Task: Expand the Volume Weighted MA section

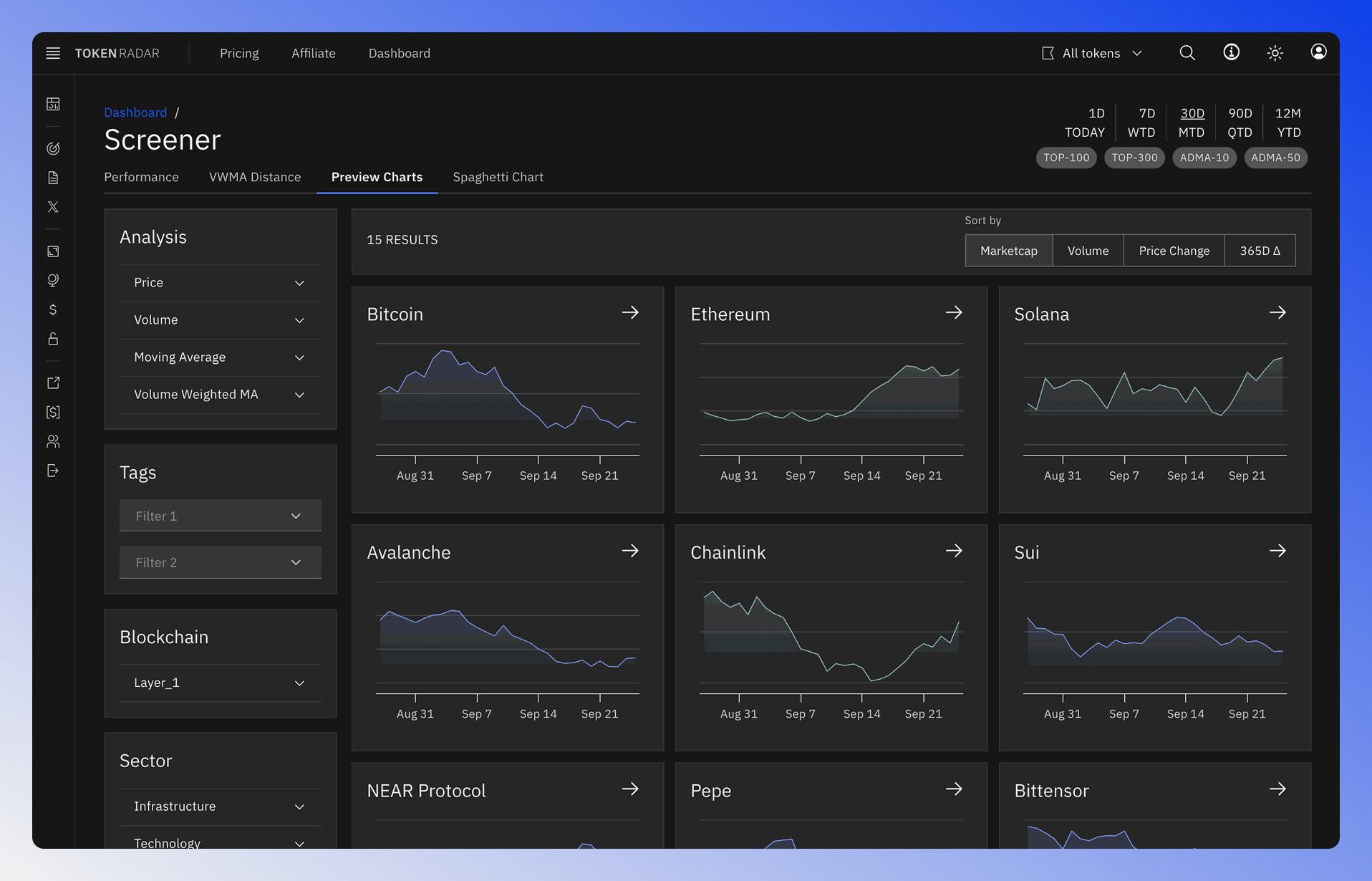Action: tap(220, 395)
